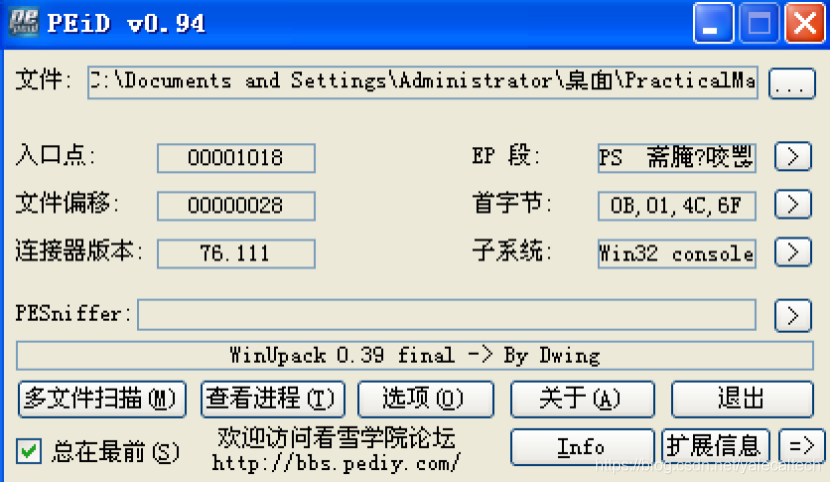Click the exit button 退出
This screenshot has width=830, height=484.
pyautogui.click(x=742, y=399)
